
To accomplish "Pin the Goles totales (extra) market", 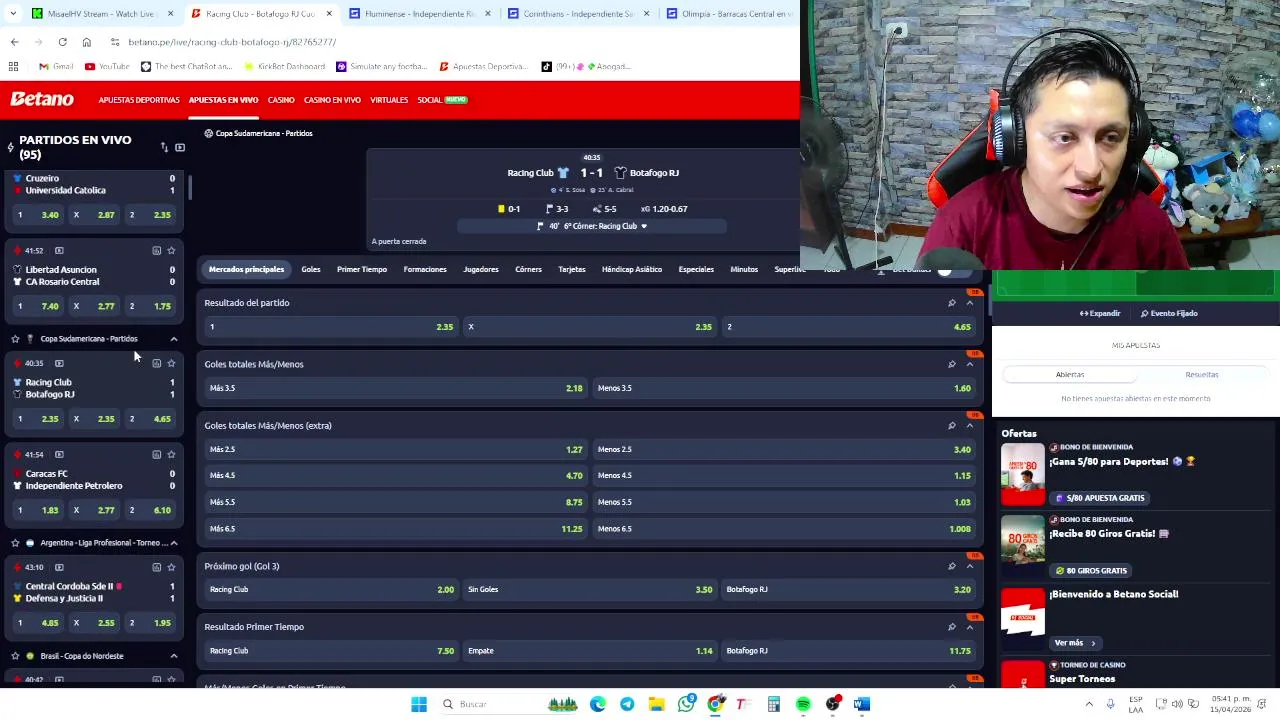I will pos(951,426).
